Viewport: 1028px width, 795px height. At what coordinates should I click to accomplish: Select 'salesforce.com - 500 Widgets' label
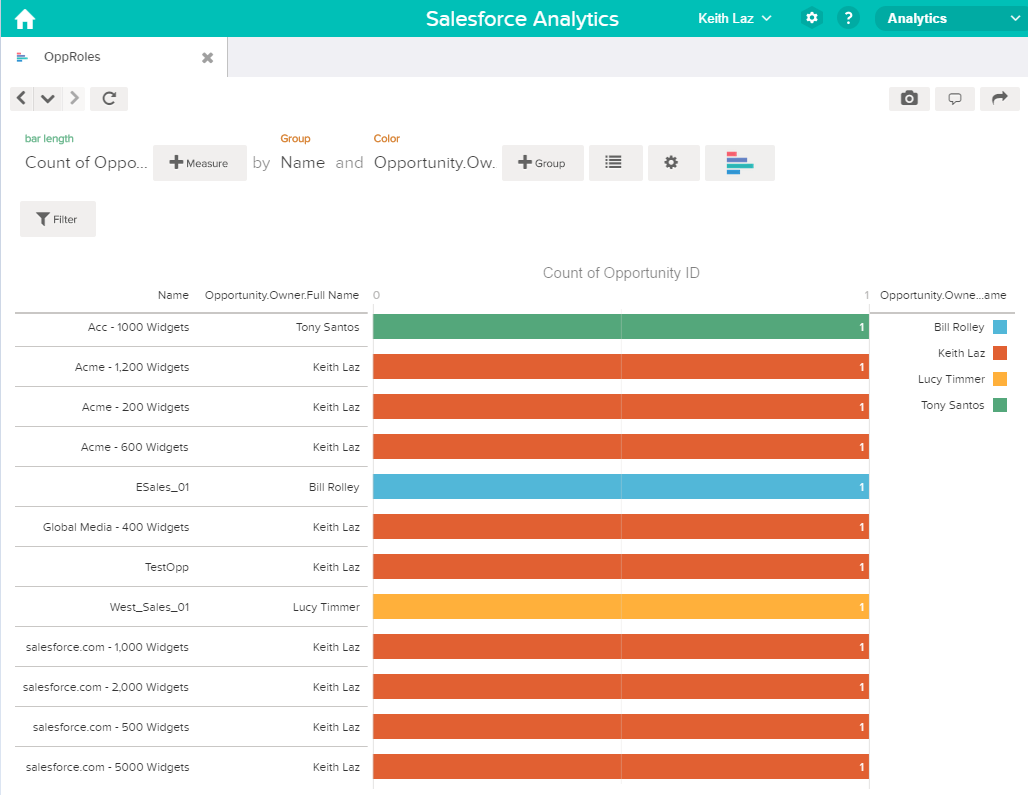point(111,727)
